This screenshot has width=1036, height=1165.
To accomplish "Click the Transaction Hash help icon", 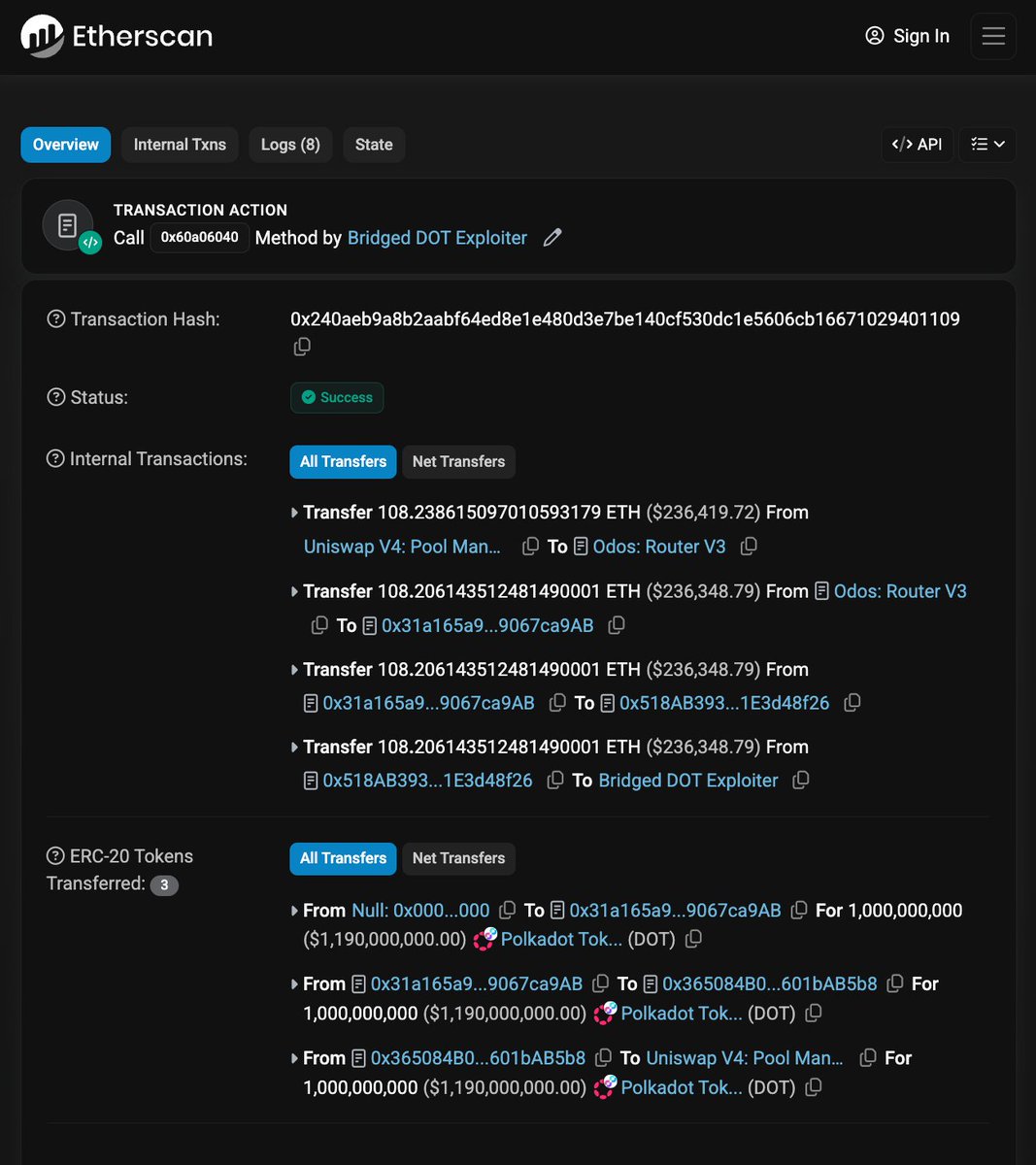I will pos(56,318).
